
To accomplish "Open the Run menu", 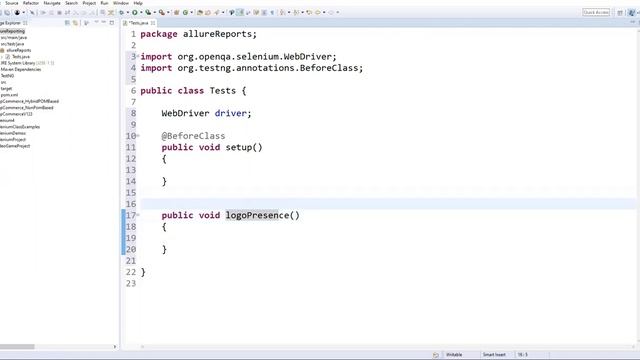I will pos(104,3).
